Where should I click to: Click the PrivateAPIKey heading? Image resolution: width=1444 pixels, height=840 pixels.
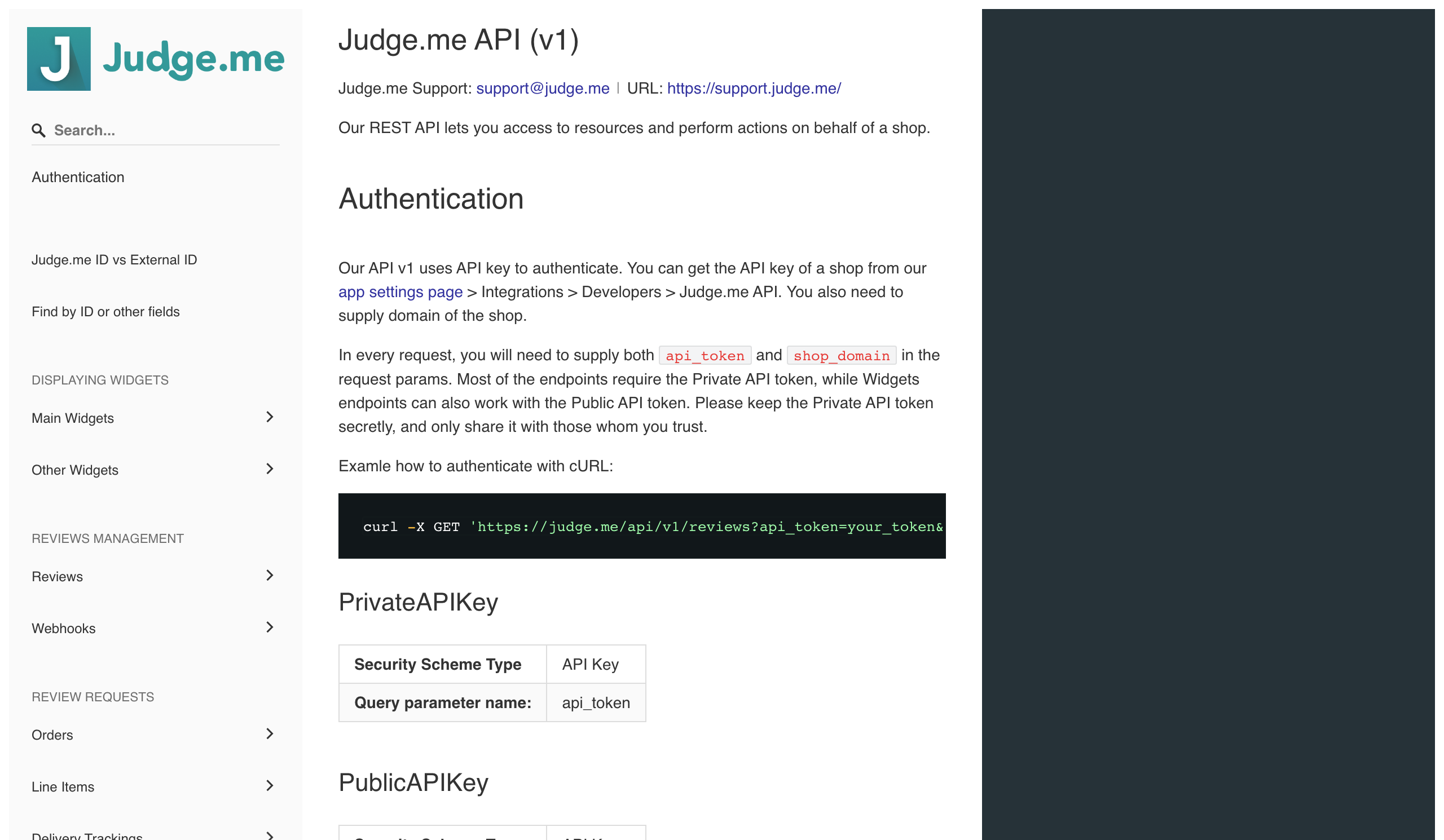419,603
